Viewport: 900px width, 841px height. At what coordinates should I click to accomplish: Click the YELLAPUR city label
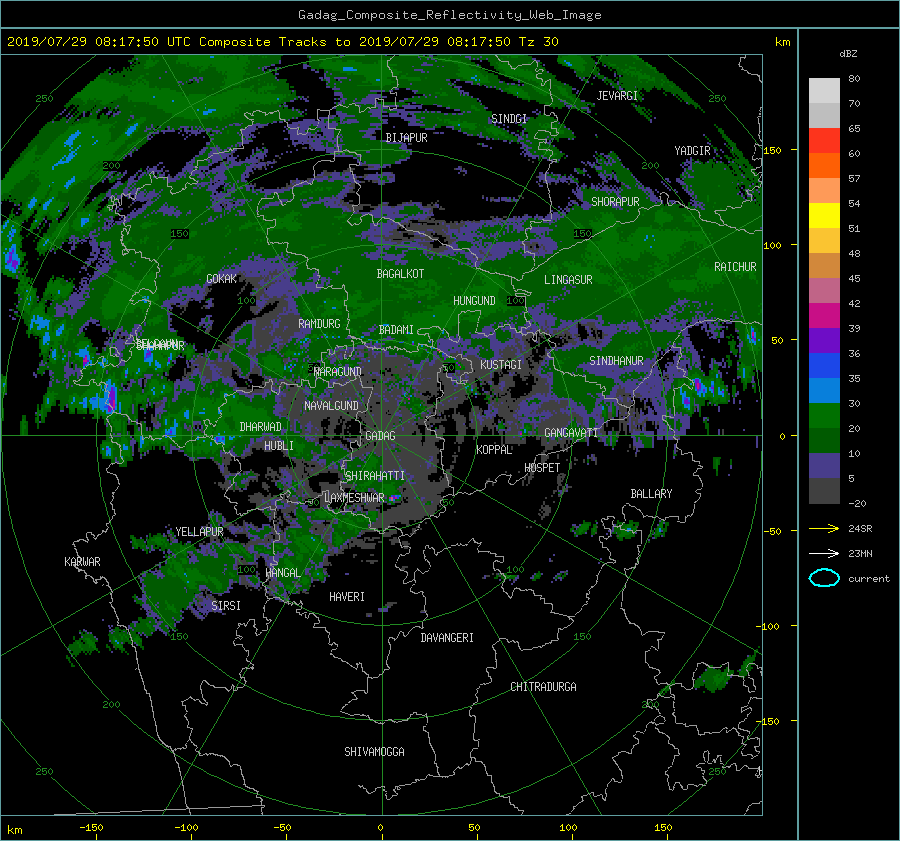tap(199, 532)
